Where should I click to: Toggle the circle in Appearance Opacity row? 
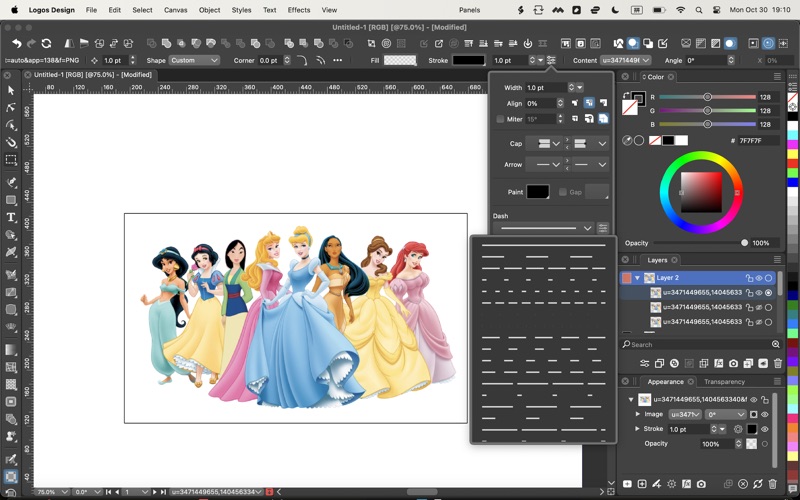click(764, 444)
